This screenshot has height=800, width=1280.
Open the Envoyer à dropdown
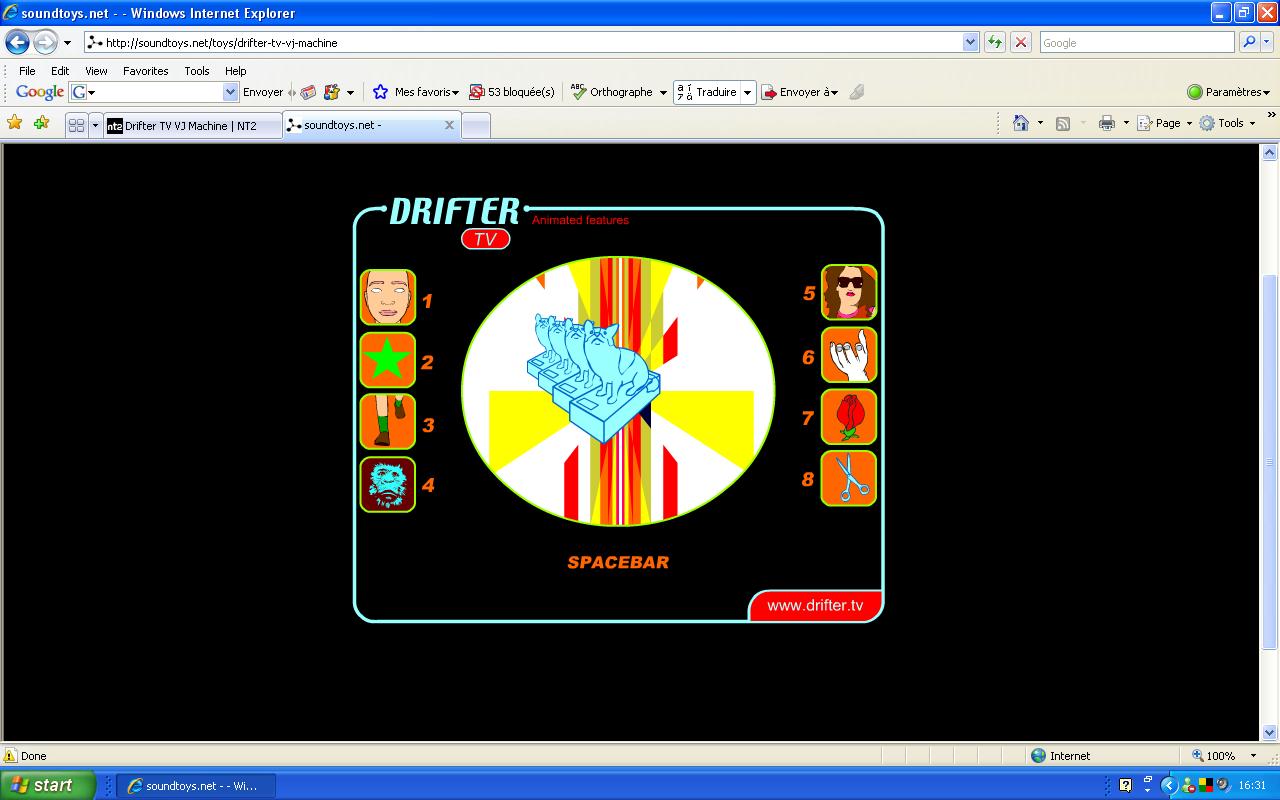[800, 92]
